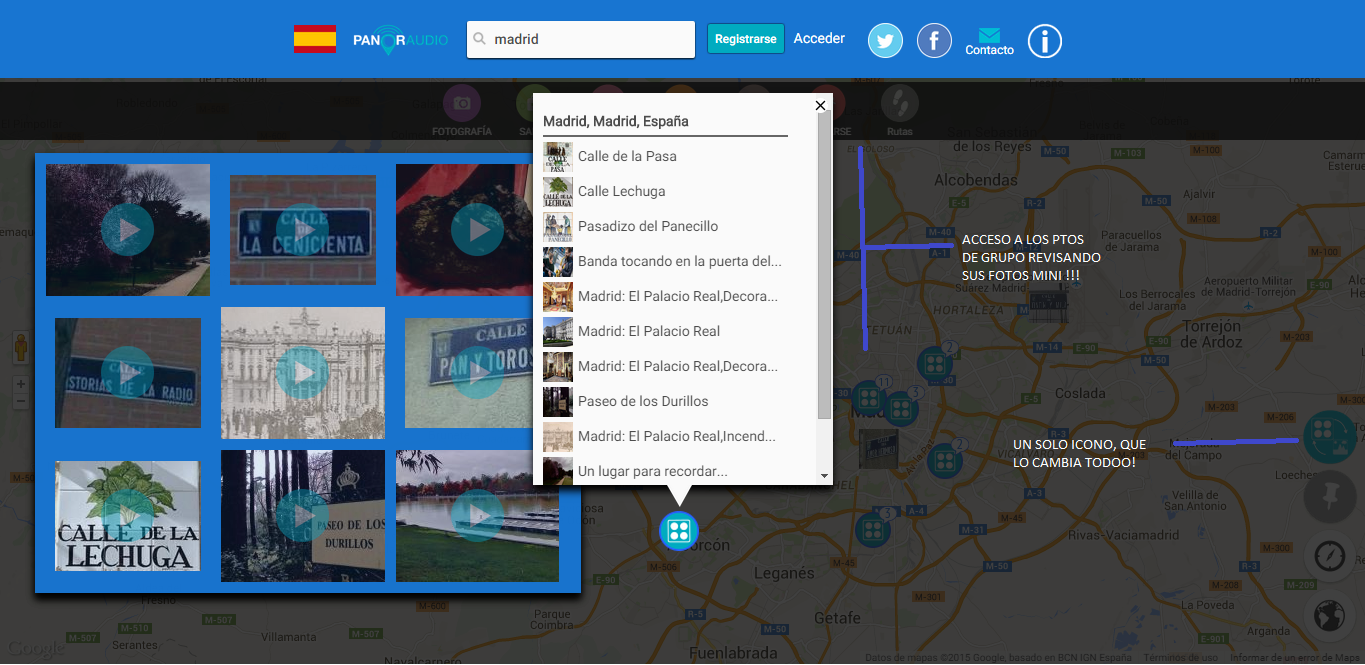Play the Calle de la Lechuga thumbnail
The image size is (1365, 665).
click(127, 516)
